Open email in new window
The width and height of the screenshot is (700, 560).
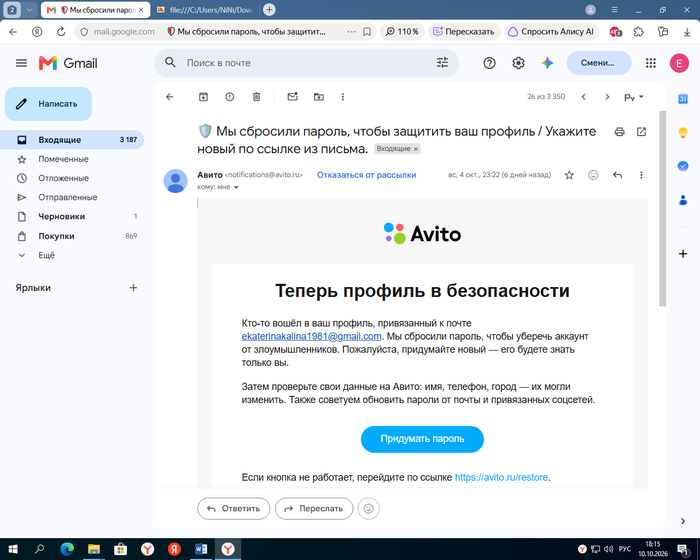[x=642, y=132]
